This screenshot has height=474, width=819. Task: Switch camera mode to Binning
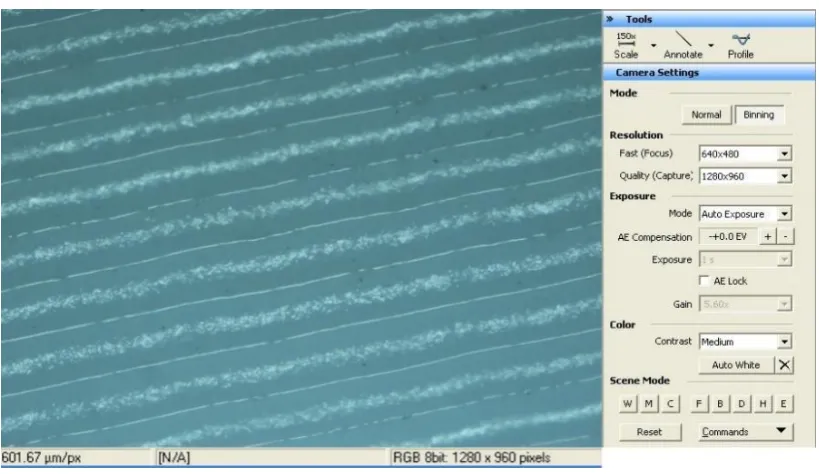(759, 115)
